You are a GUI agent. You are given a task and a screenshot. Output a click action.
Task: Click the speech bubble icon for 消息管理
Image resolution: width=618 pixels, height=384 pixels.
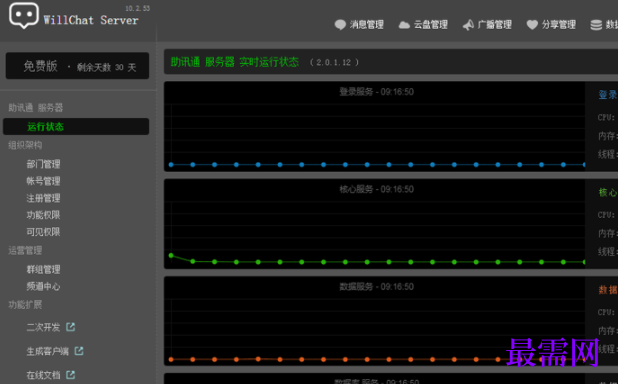click(x=340, y=25)
